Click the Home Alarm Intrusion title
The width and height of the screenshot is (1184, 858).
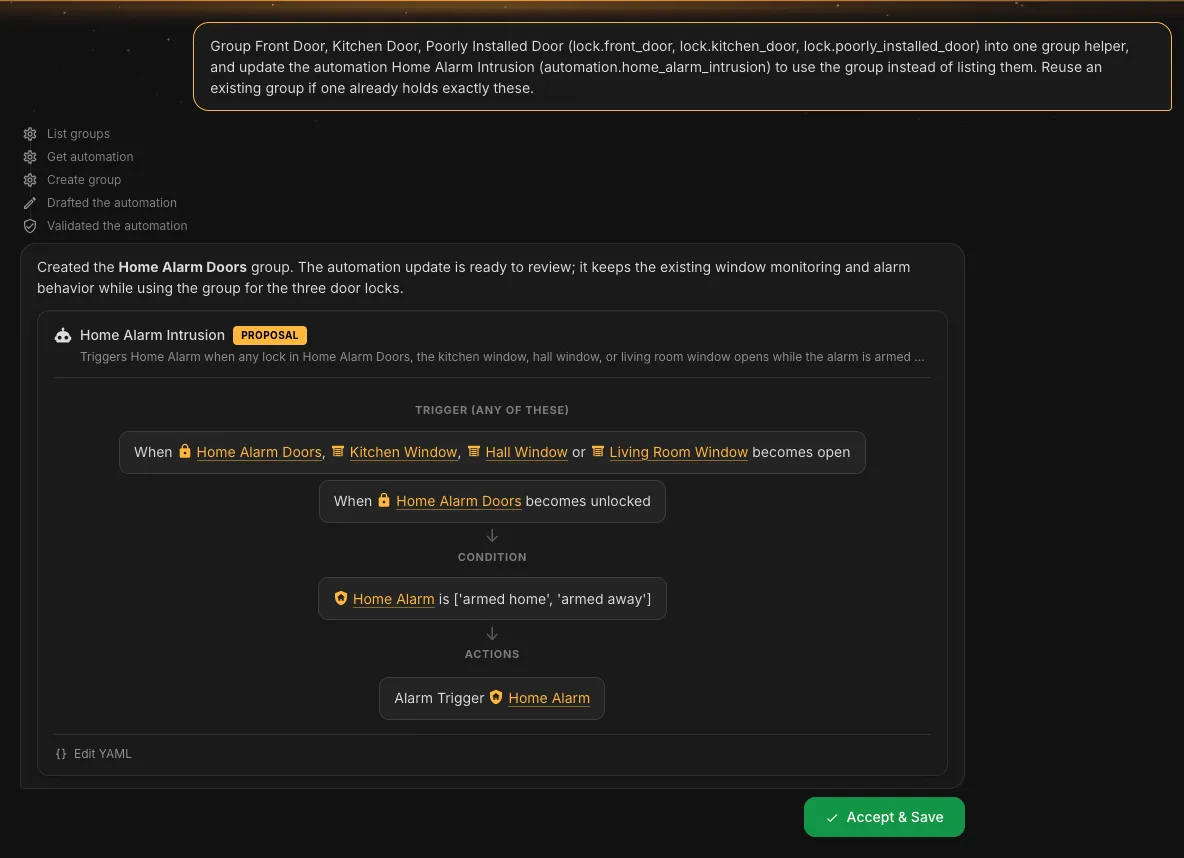(x=153, y=335)
